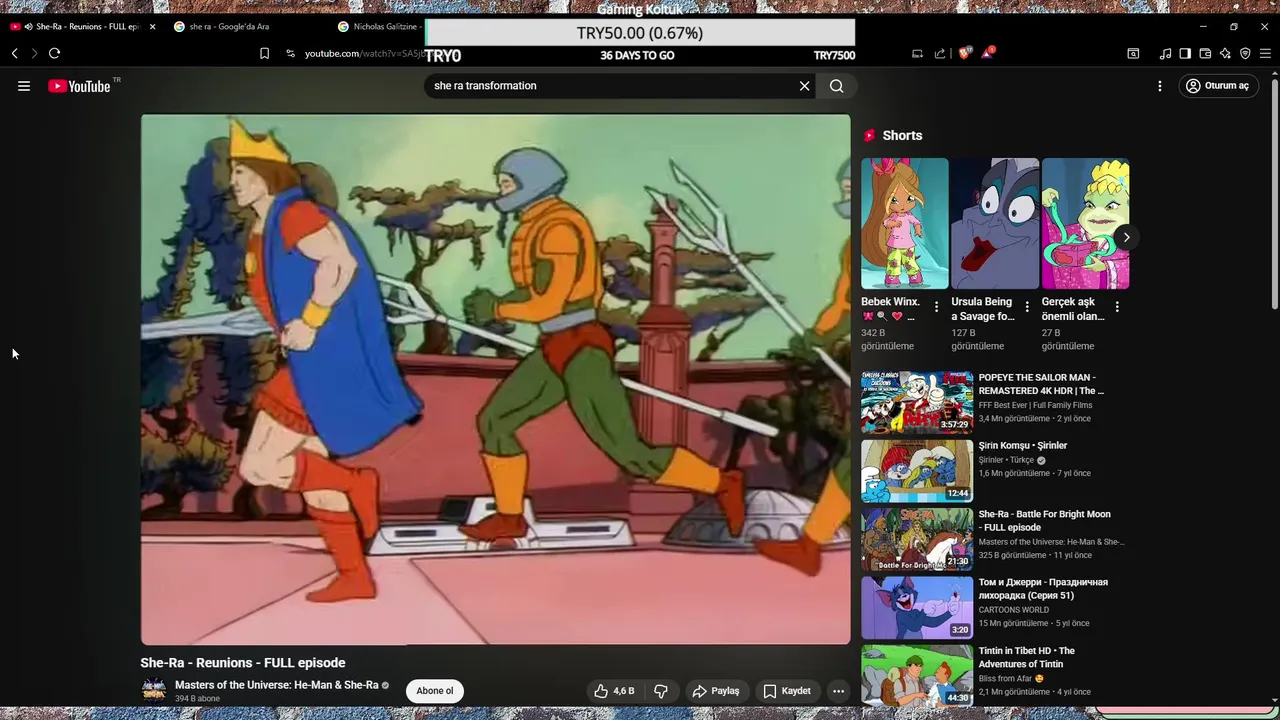This screenshot has height=720, width=1280.
Task: Open the Brave Rewards triangle icon
Action: pos(988,52)
